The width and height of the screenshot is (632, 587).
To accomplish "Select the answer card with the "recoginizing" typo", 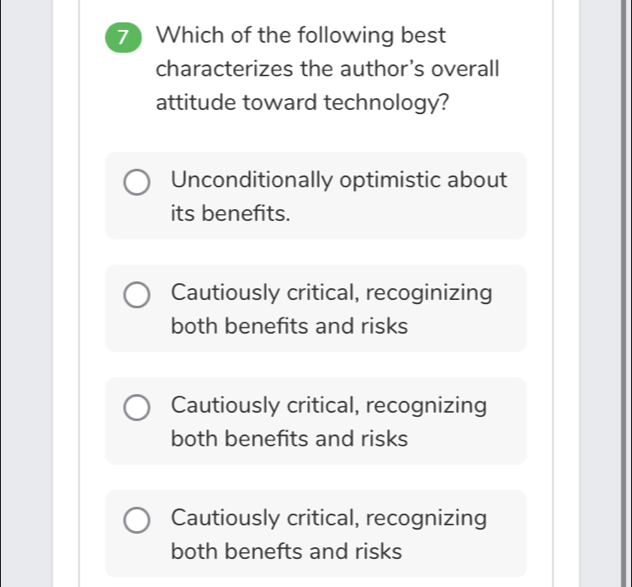I will tap(316, 308).
